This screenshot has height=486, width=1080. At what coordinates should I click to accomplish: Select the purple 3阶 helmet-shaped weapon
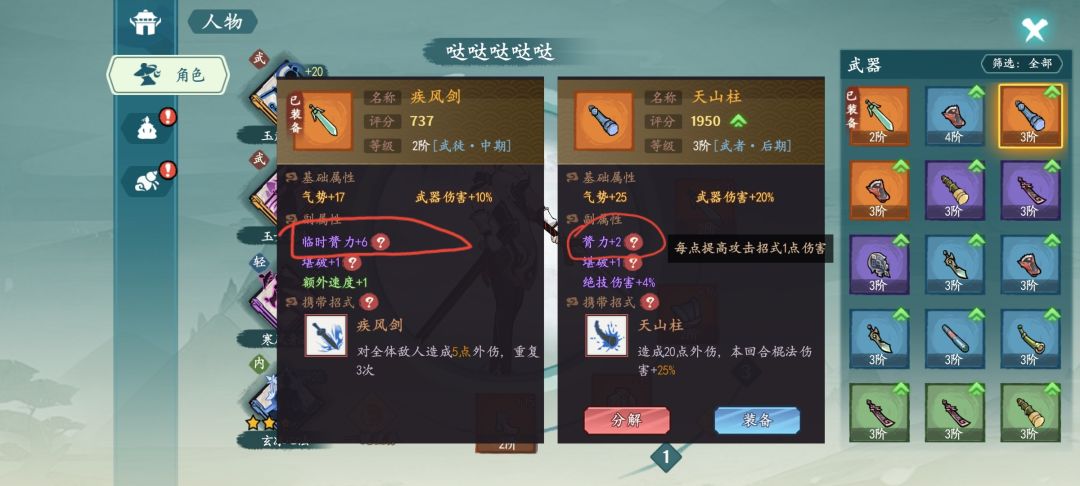(x=878, y=264)
